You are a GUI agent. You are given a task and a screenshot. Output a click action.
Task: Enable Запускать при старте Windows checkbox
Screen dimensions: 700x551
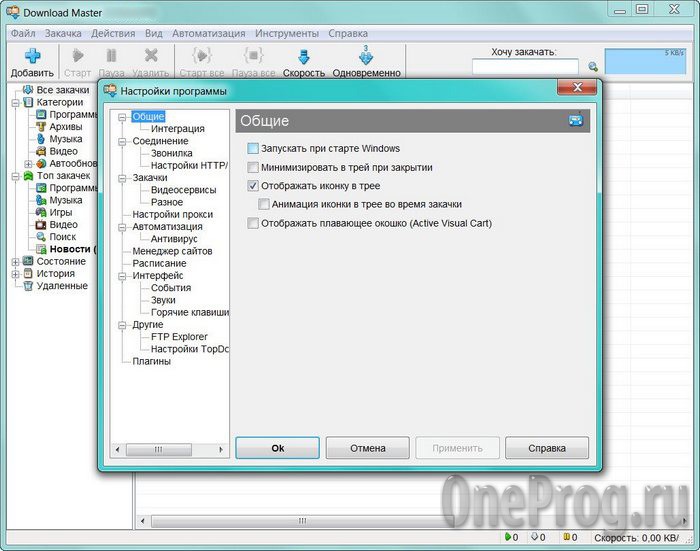tap(253, 148)
